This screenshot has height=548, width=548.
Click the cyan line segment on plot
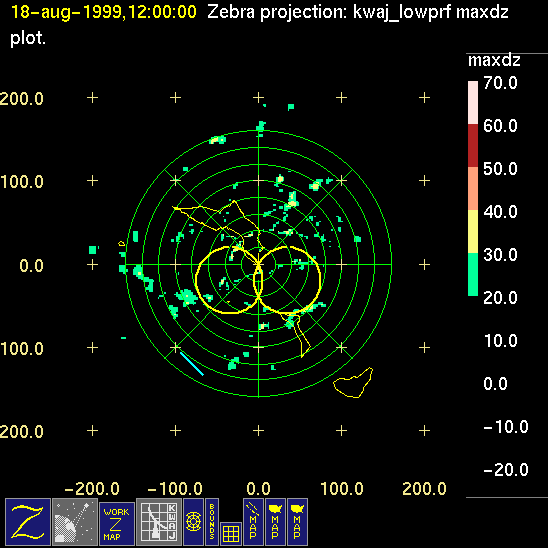192,363
